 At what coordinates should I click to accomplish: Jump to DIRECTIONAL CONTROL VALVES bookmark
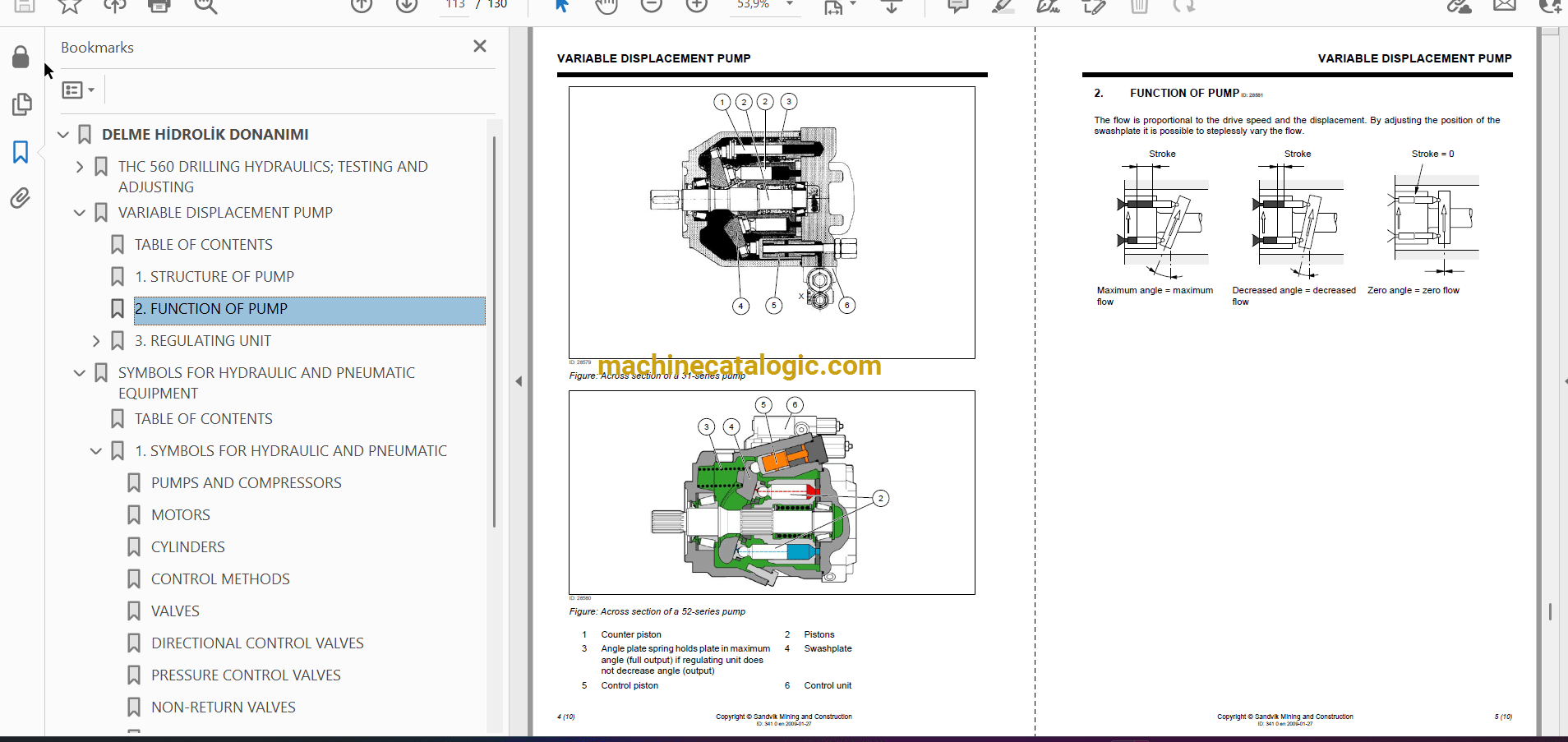click(257, 643)
